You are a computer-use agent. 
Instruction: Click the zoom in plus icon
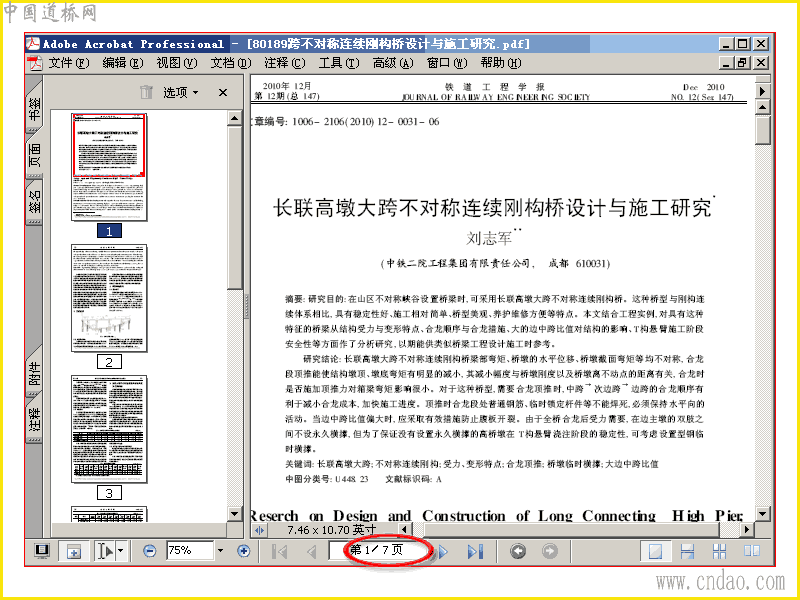[x=244, y=551]
